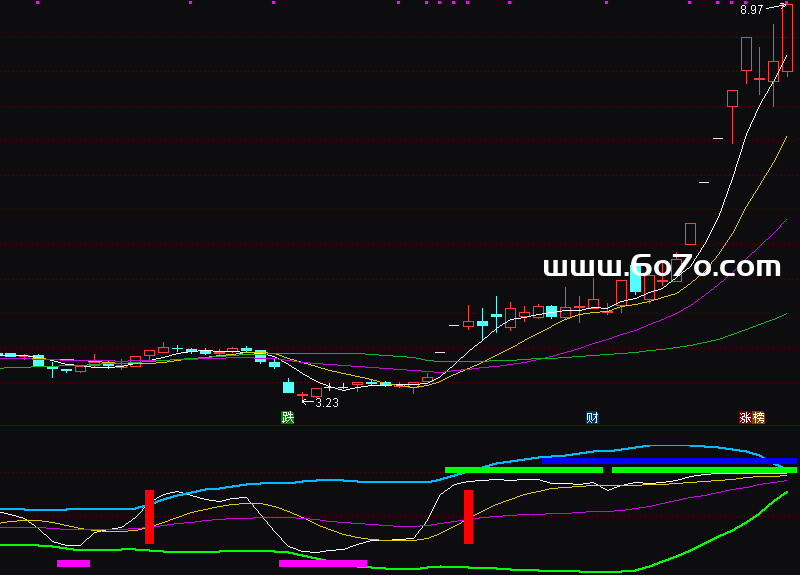Click the right green horizontal signal bar
Image resolution: width=800 pixels, height=575 pixels.
(704, 469)
